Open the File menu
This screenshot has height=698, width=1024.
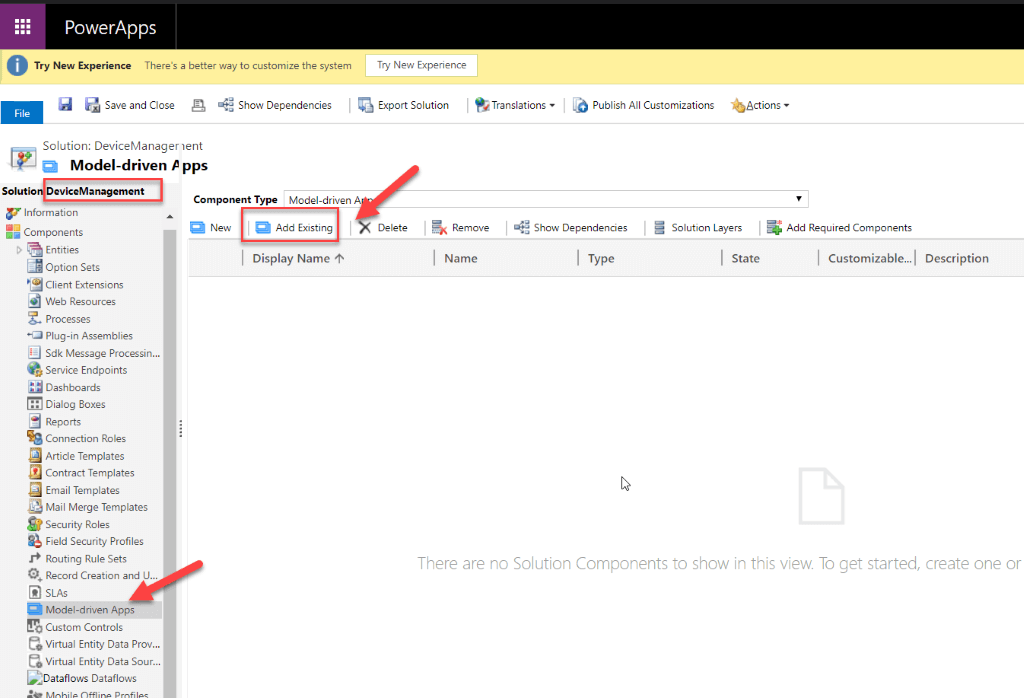(x=22, y=112)
